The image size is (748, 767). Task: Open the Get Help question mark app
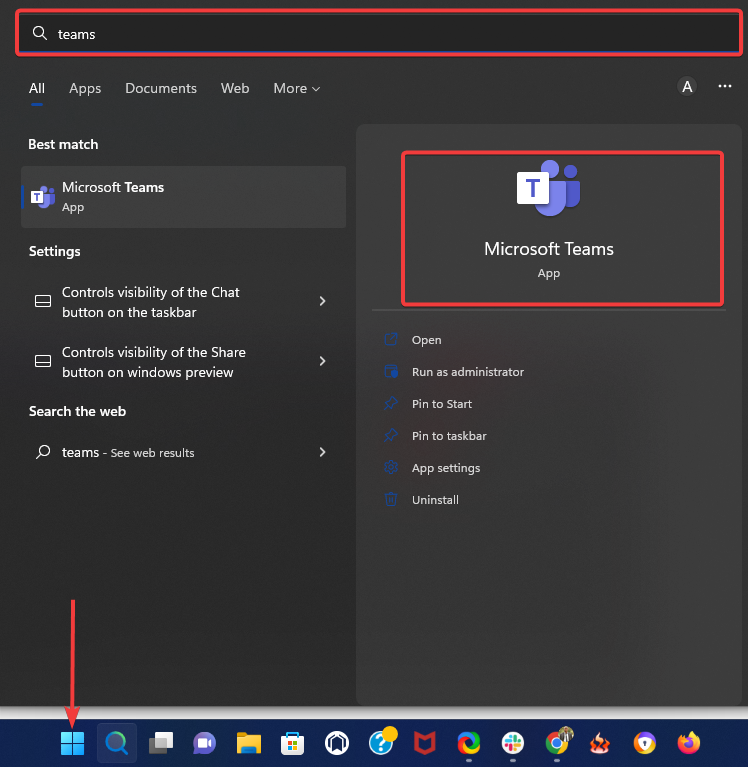(x=382, y=742)
